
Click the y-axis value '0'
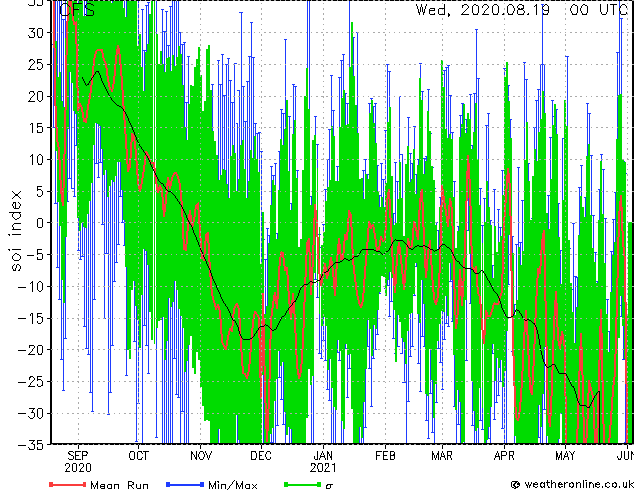tap(39, 223)
